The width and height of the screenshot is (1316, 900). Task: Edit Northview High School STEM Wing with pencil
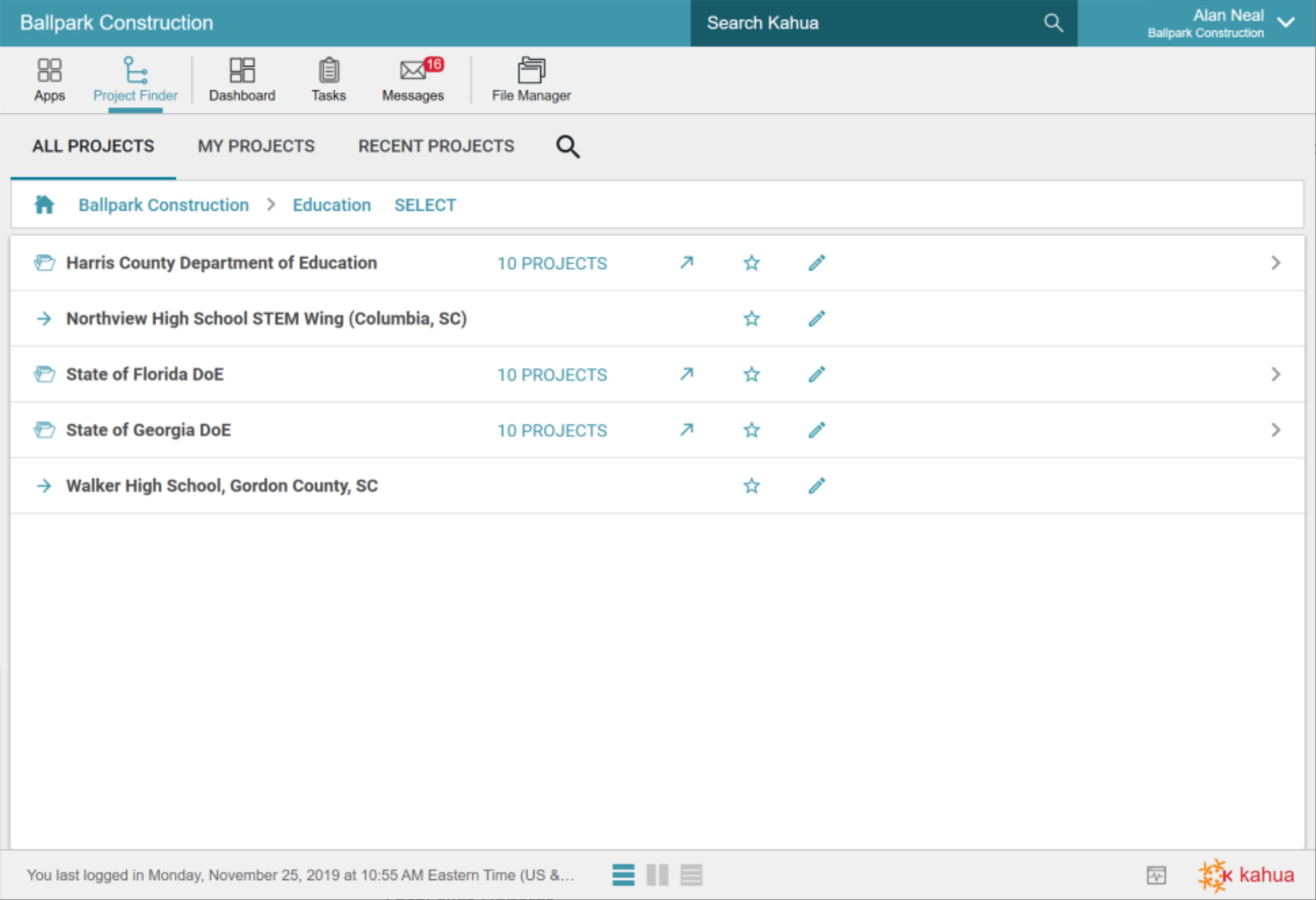coord(816,319)
